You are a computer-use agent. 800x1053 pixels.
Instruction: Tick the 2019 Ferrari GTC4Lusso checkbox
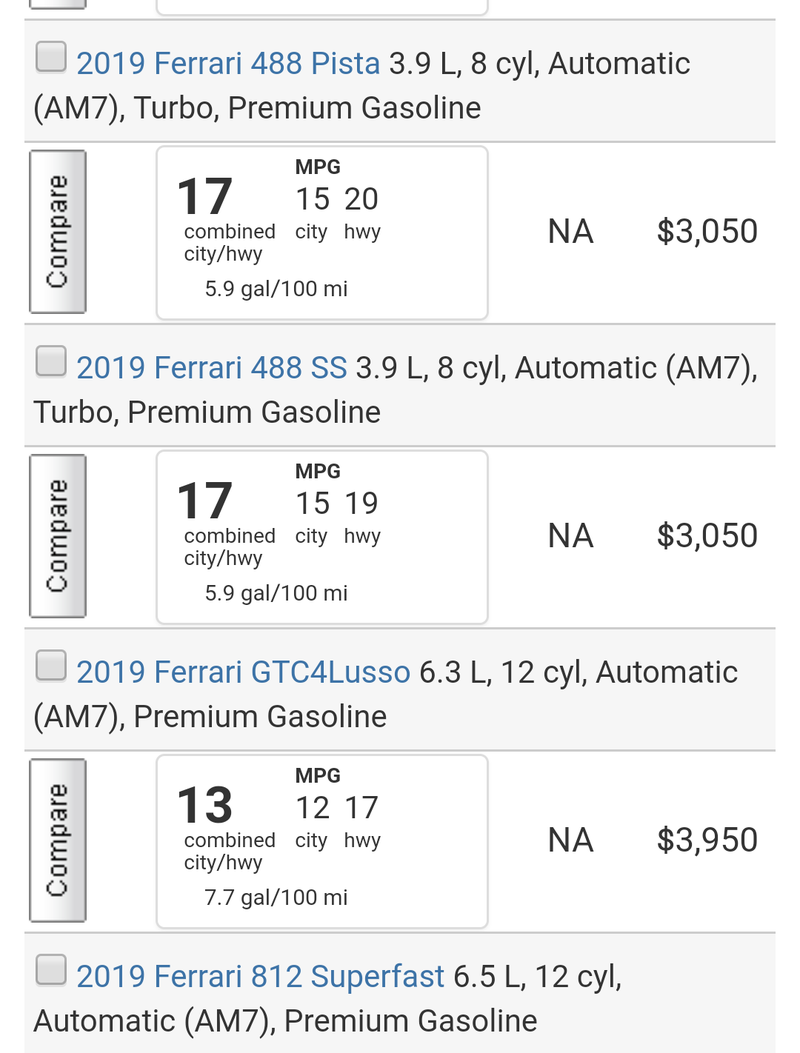51,666
